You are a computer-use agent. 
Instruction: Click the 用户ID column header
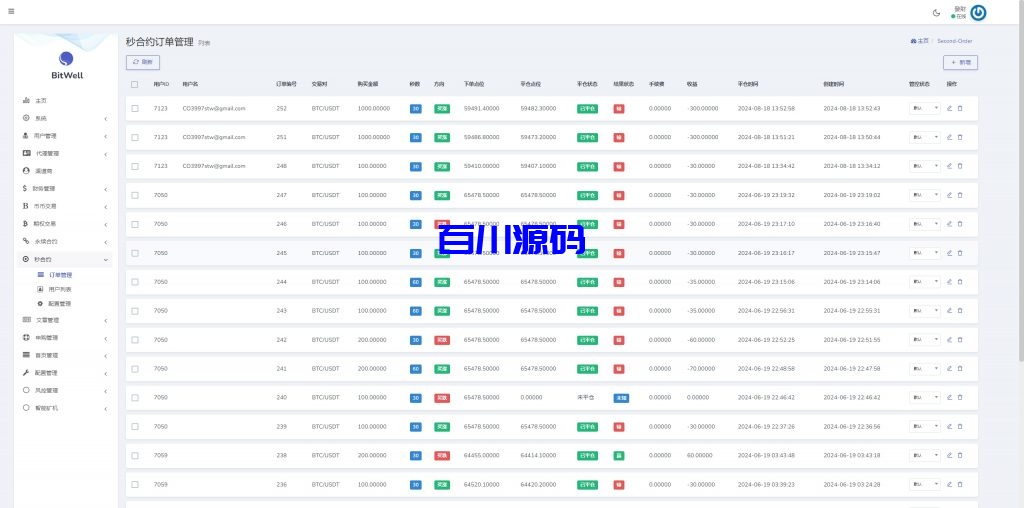pyautogui.click(x=161, y=84)
